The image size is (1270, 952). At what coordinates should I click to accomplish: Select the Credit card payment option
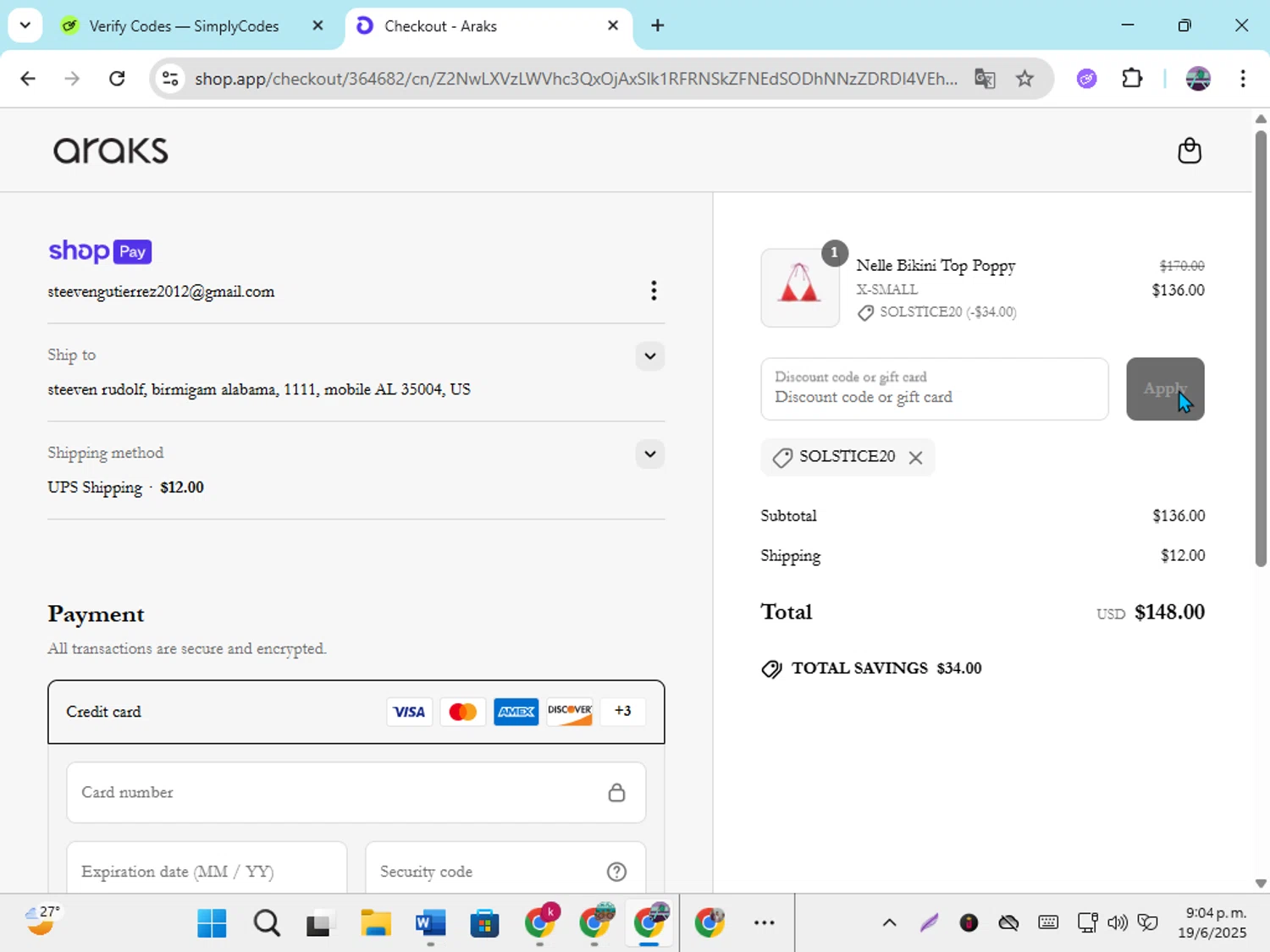(x=356, y=712)
